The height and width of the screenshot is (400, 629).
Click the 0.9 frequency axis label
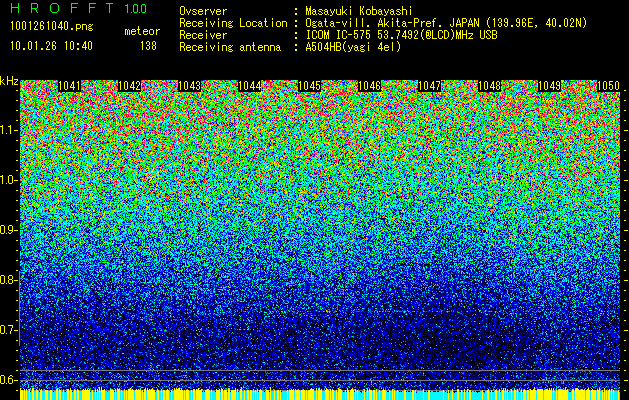point(8,230)
